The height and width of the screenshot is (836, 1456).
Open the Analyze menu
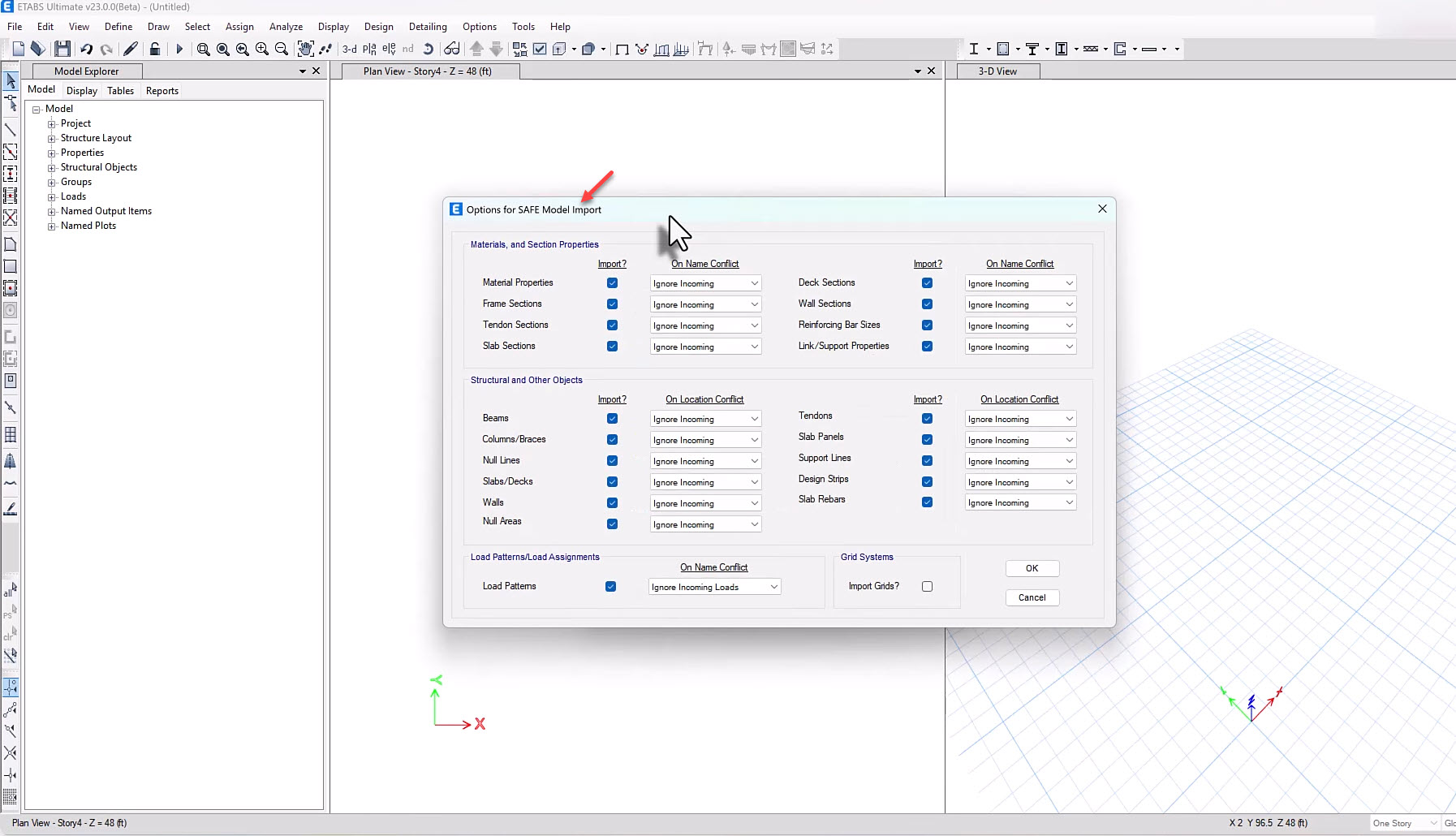pos(286,27)
